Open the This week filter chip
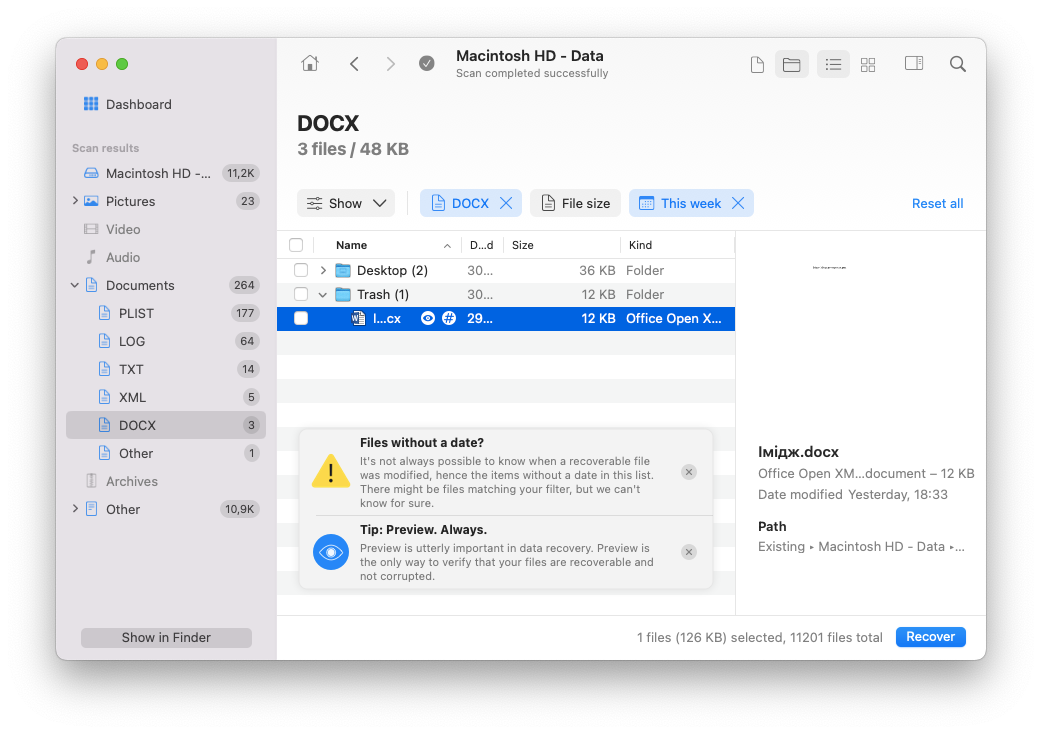 click(680, 203)
